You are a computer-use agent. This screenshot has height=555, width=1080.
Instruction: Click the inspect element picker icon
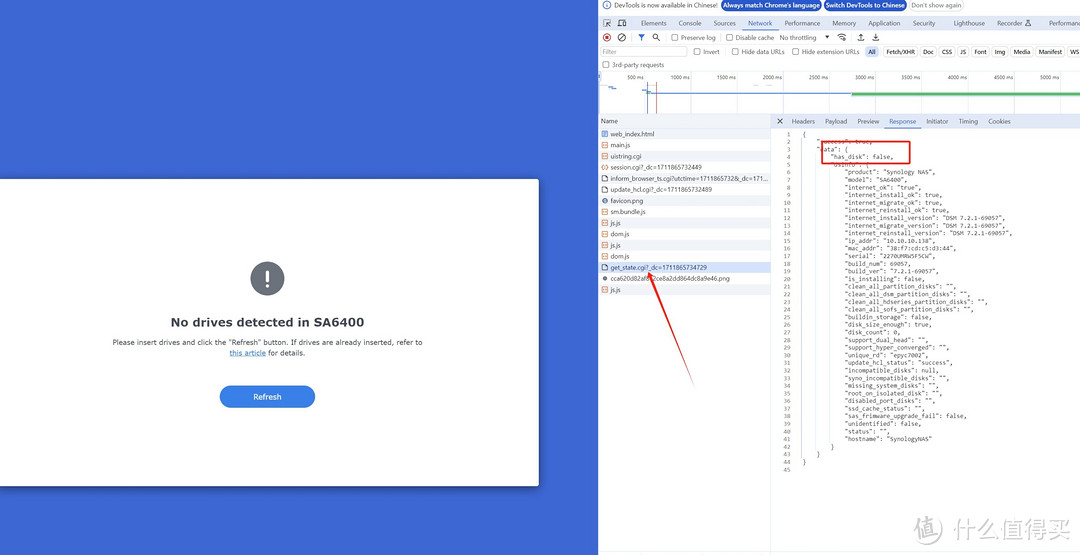coord(607,23)
